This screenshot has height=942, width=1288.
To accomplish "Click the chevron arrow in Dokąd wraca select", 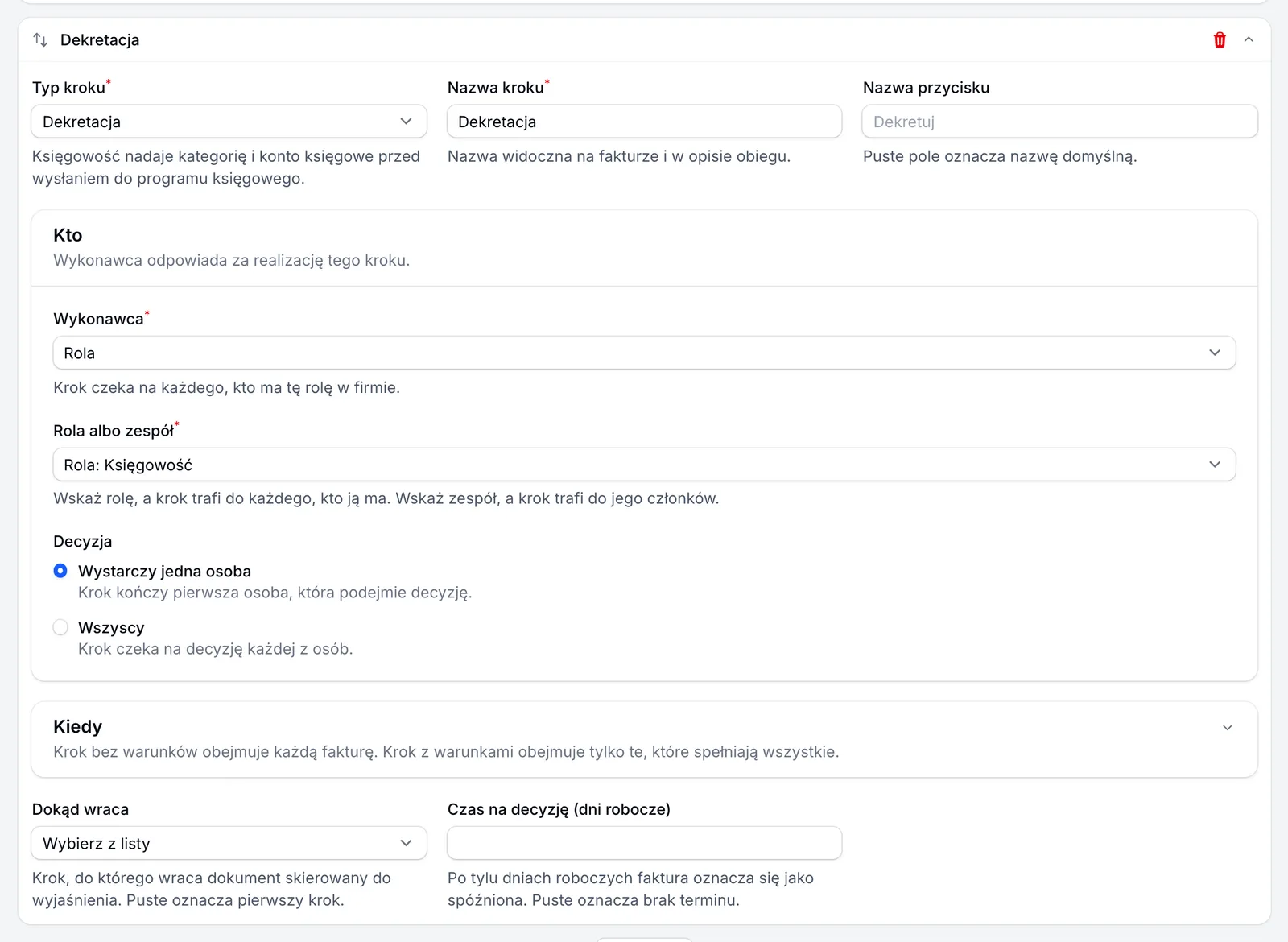I will pos(406,843).
